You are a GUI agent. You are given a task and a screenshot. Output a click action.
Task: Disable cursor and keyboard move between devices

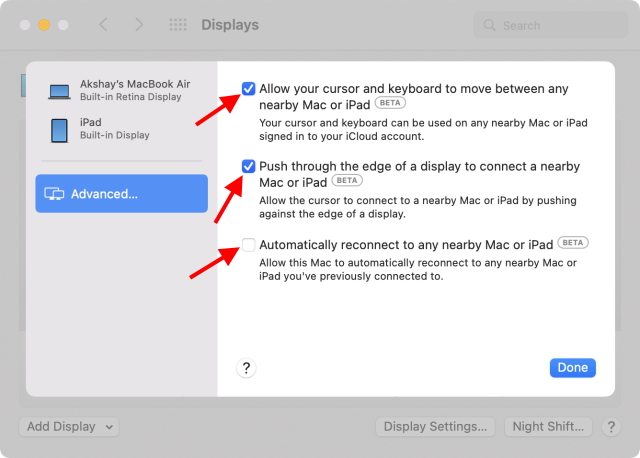tap(248, 89)
